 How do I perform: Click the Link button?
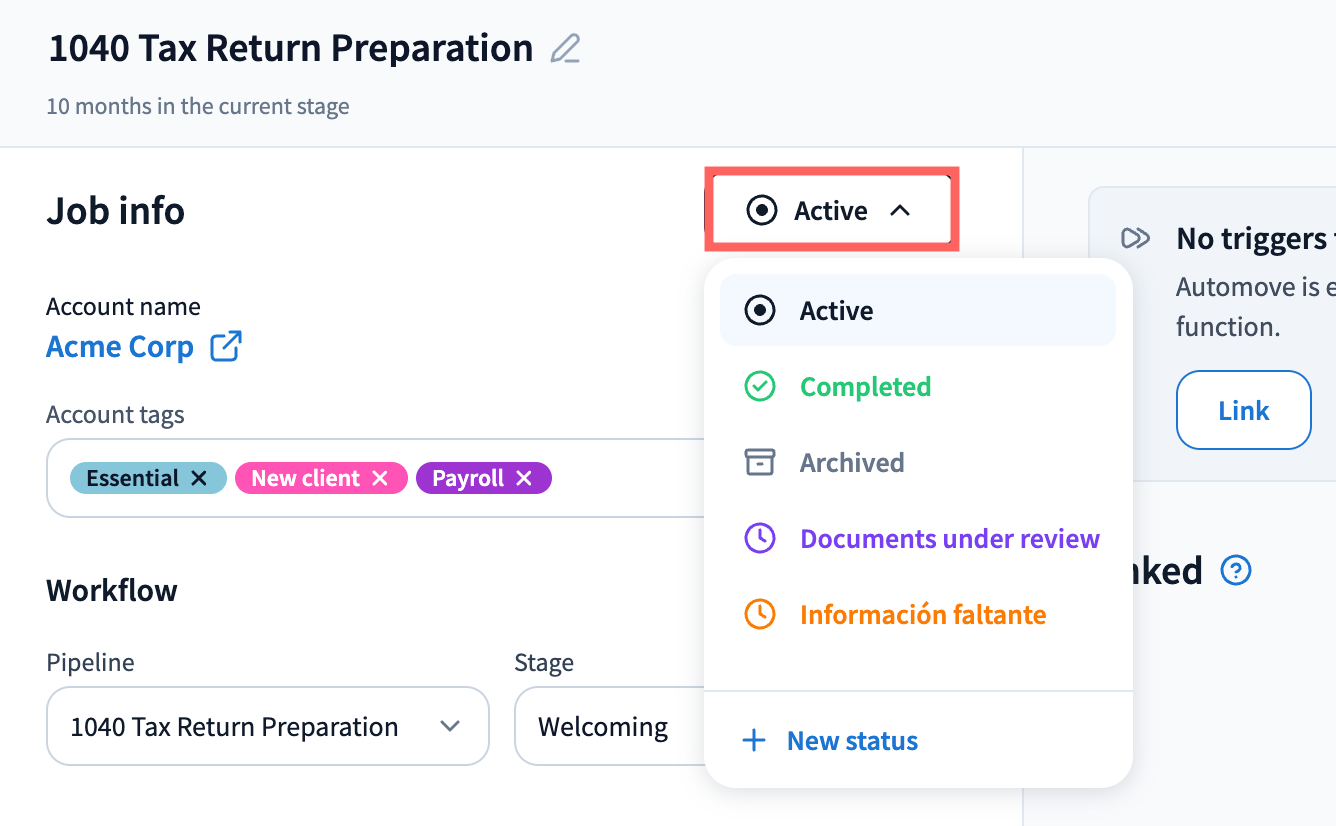(x=1244, y=411)
